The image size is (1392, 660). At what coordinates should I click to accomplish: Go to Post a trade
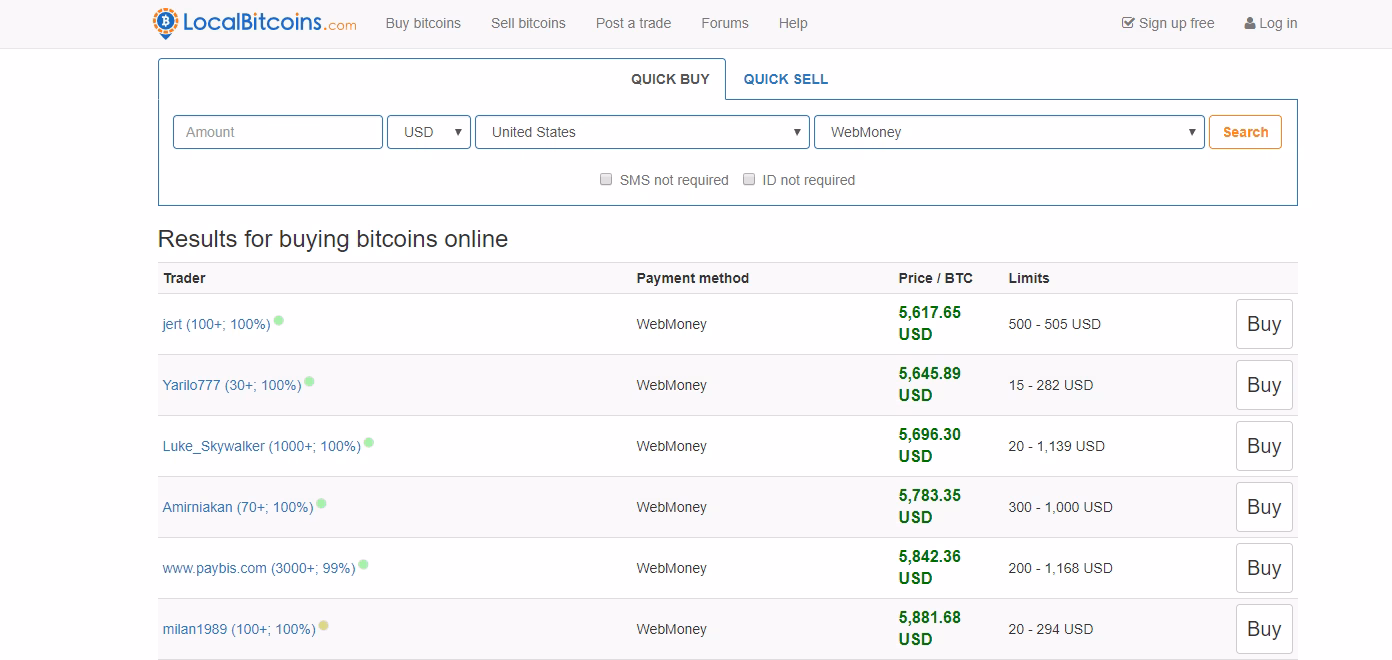point(634,23)
